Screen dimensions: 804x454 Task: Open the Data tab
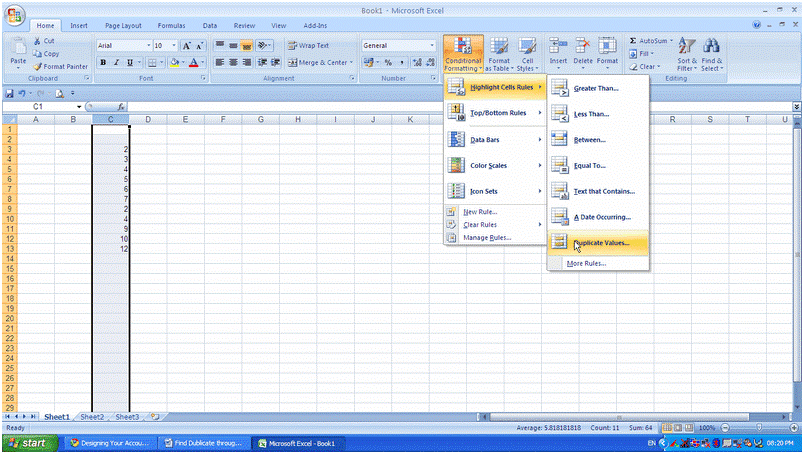click(x=210, y=26)
